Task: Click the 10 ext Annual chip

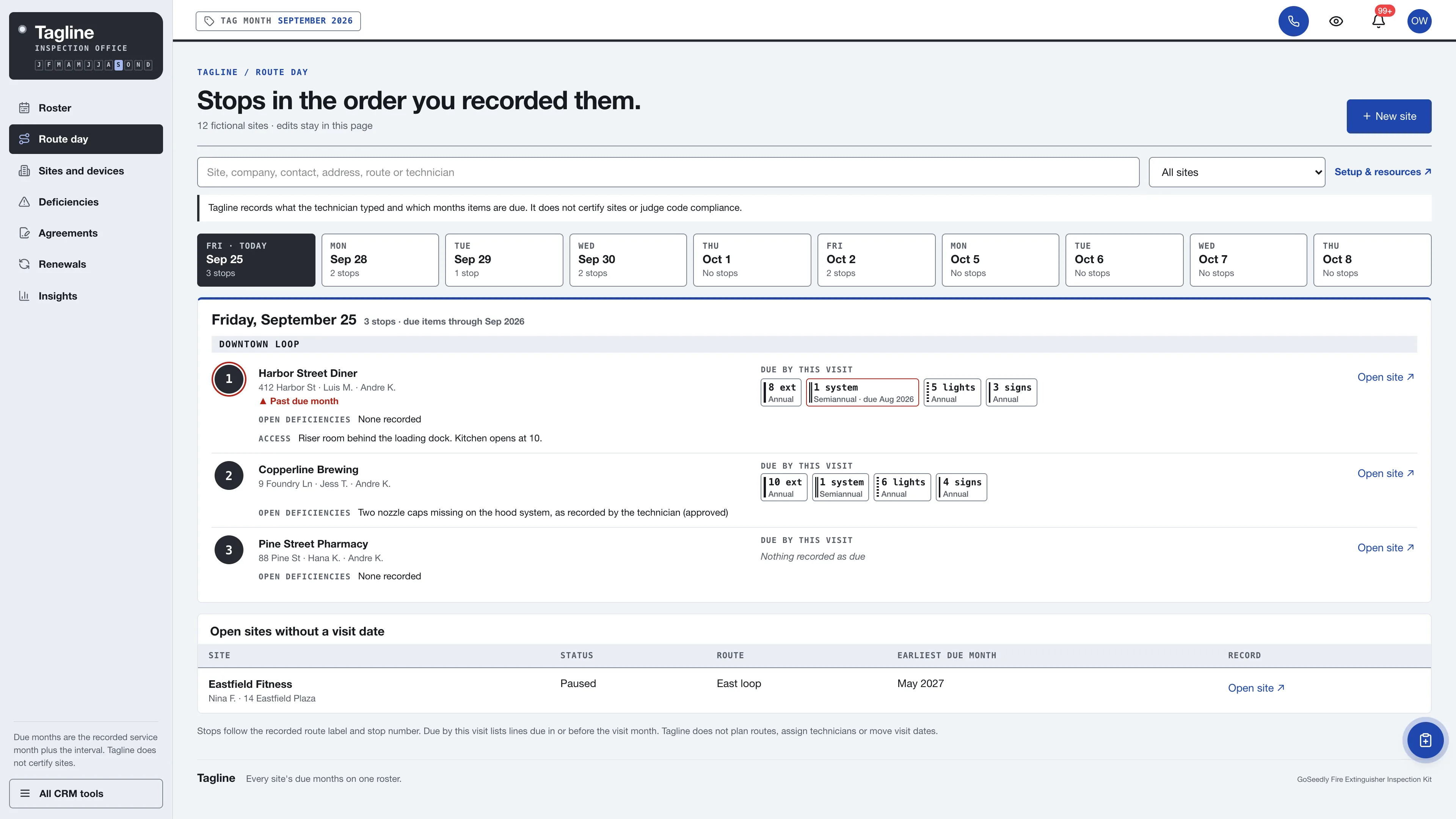Action: pyautogui.click(x=783, y=487)
